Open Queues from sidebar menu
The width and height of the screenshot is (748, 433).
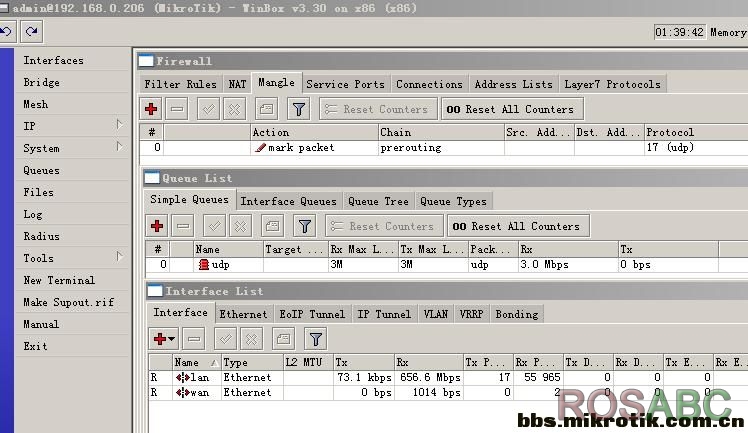point(42,170)
